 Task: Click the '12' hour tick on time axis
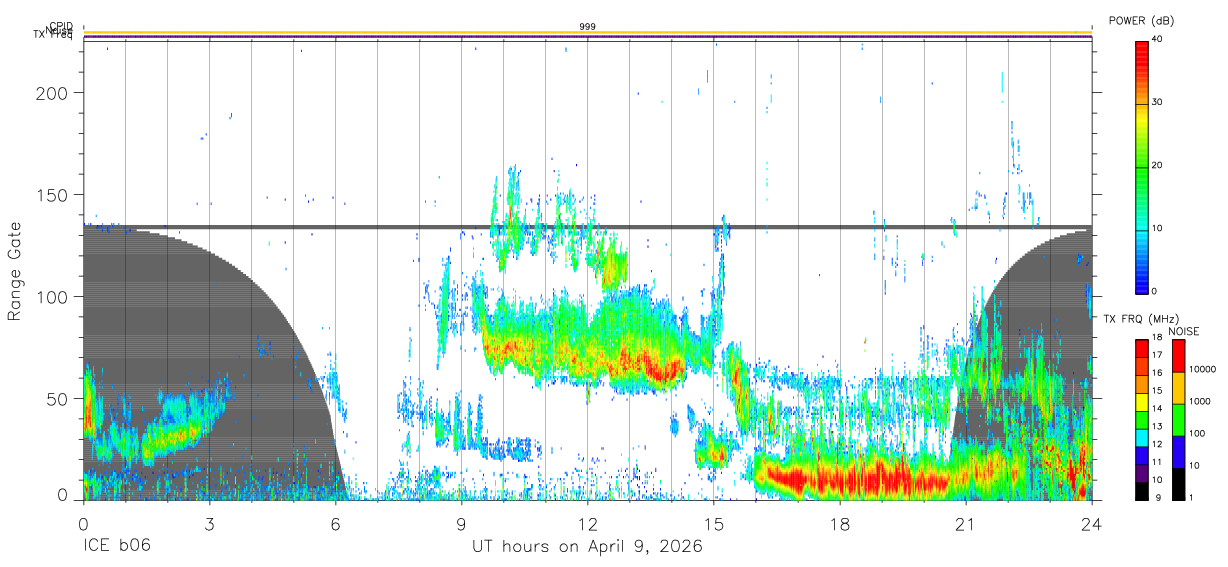588,523
